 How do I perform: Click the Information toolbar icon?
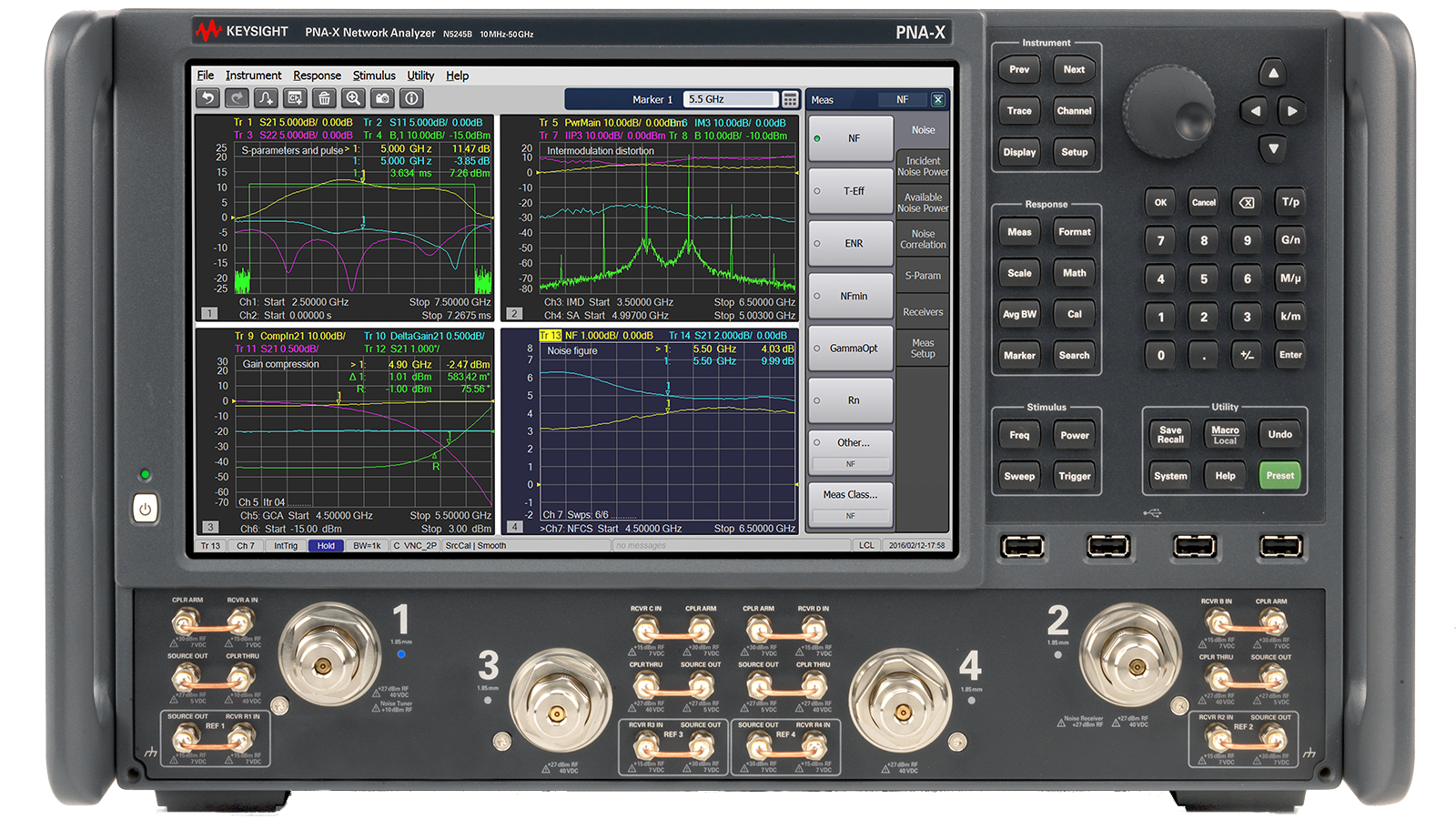tap(412, 98)
